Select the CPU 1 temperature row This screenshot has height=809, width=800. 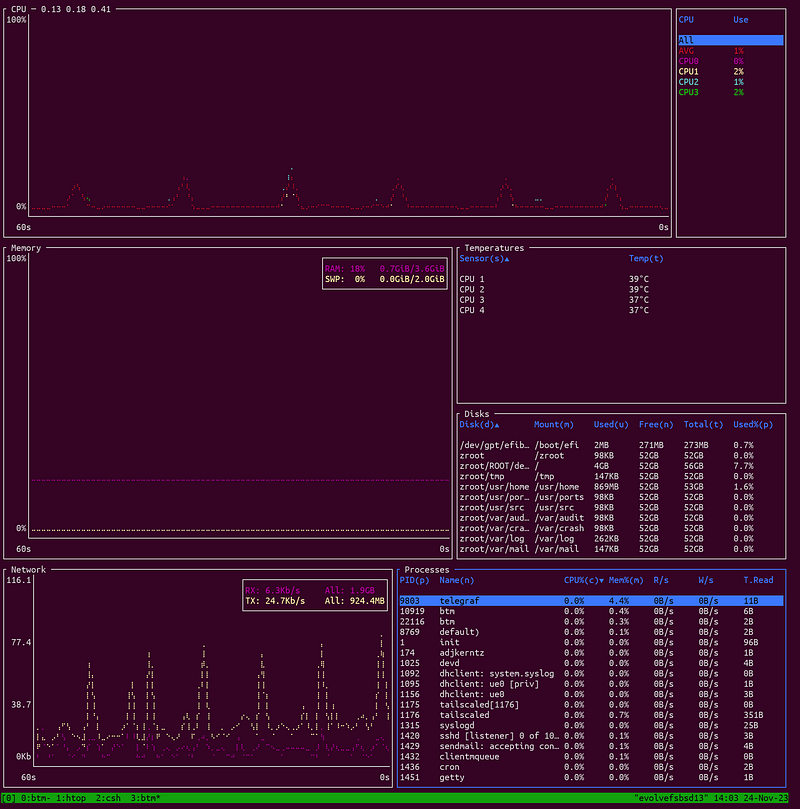621,279
